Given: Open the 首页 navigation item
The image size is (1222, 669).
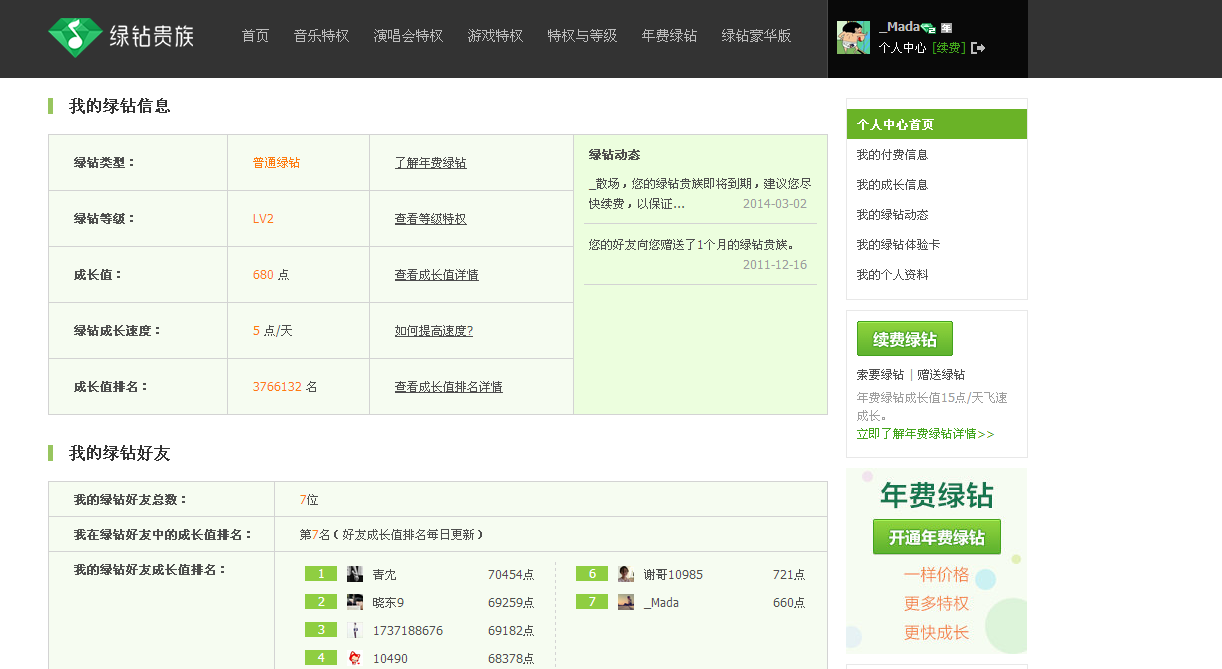Looking at the screenshot, I should 255,36.
